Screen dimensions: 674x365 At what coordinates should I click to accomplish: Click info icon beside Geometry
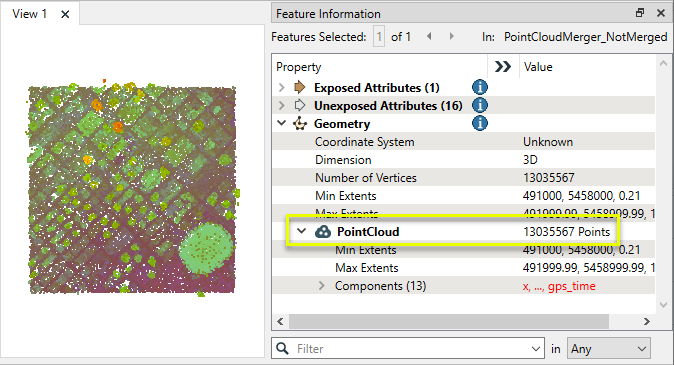(x=480, y=123)
